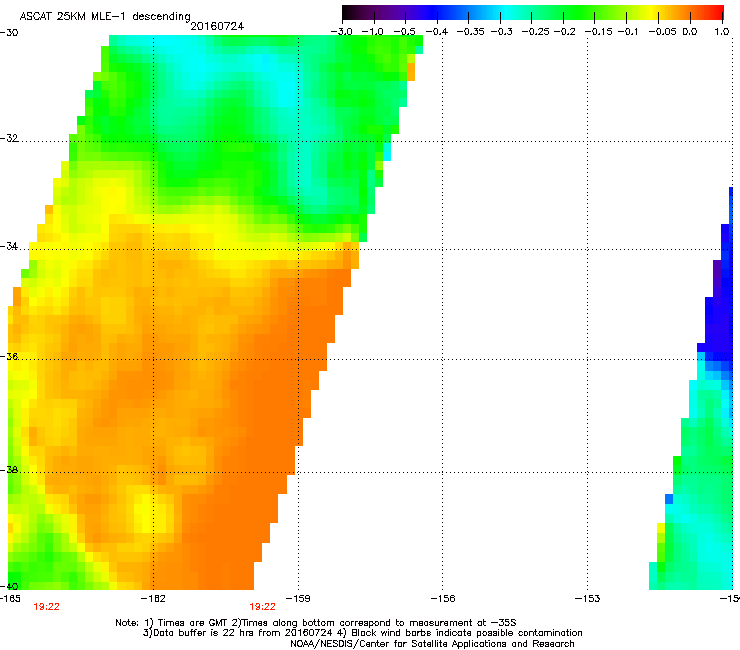This screenshot has width=740, height=650.
Task: Click the longitude label "-159"
Action: [298, 599]
